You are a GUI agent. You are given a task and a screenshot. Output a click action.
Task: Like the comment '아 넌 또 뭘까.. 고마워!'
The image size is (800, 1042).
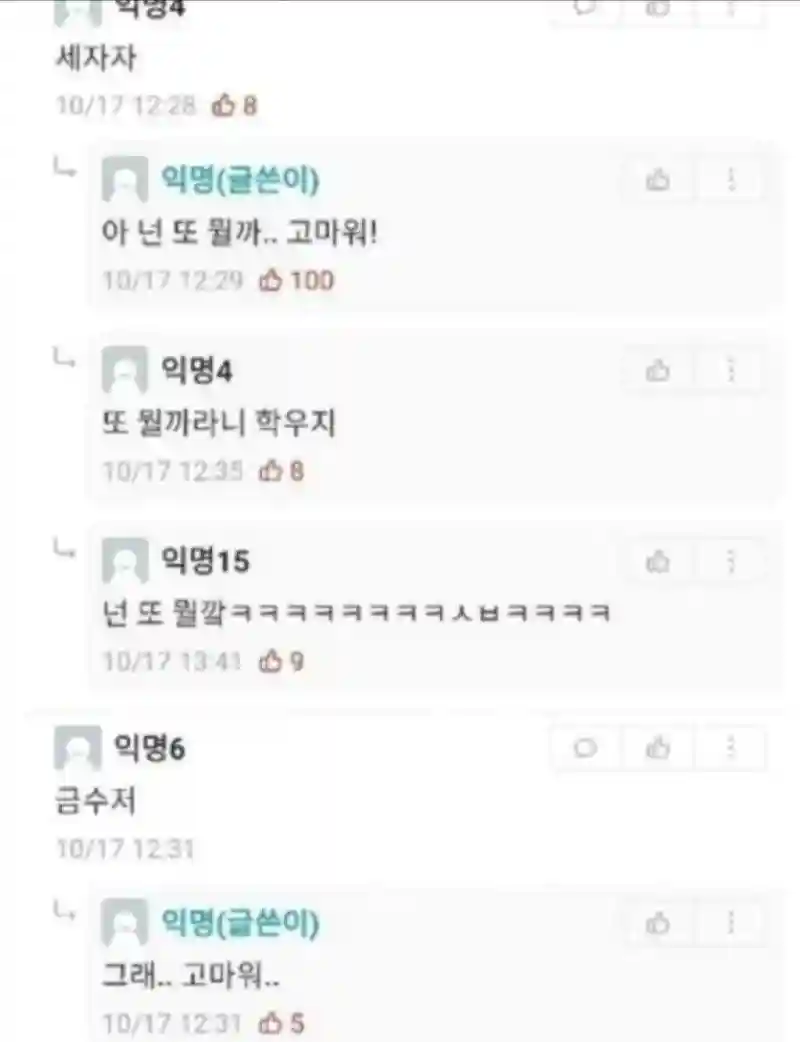[x=658, y=179]
